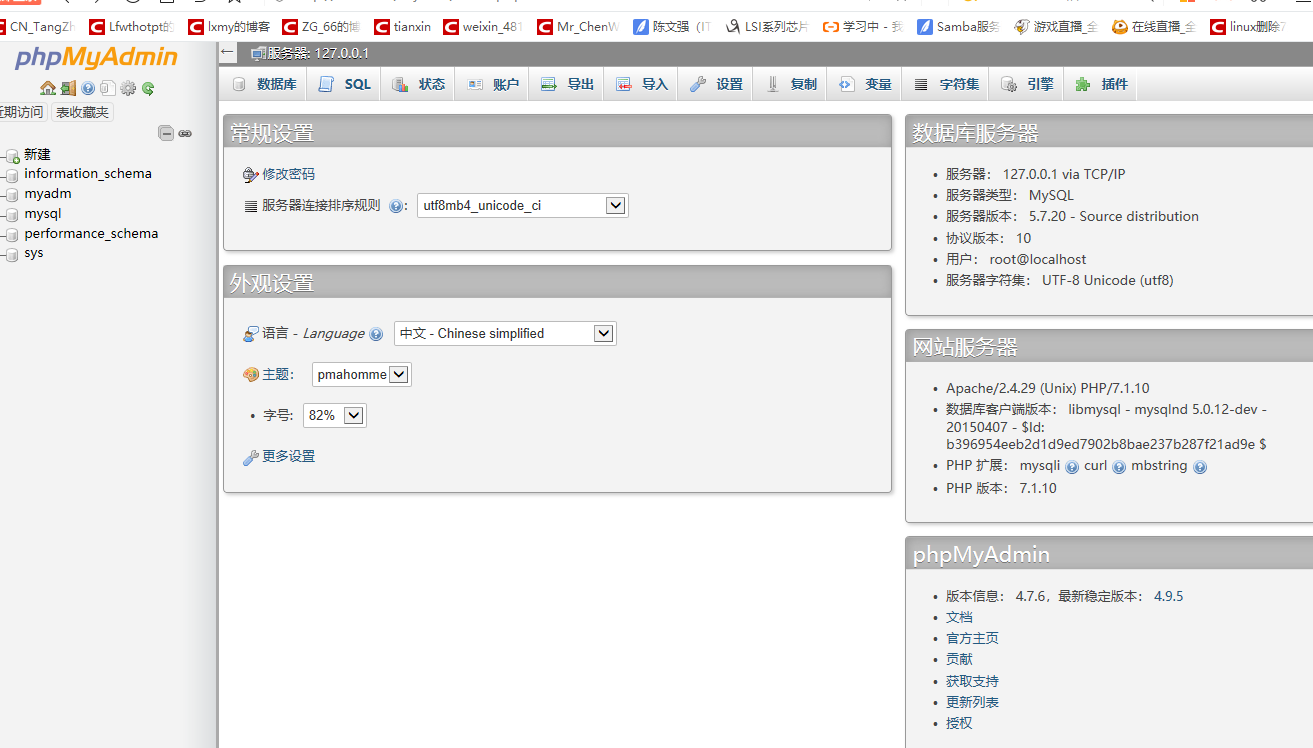1313x748 pixels.
Task: Select the sys database
Action: [34, 253]
